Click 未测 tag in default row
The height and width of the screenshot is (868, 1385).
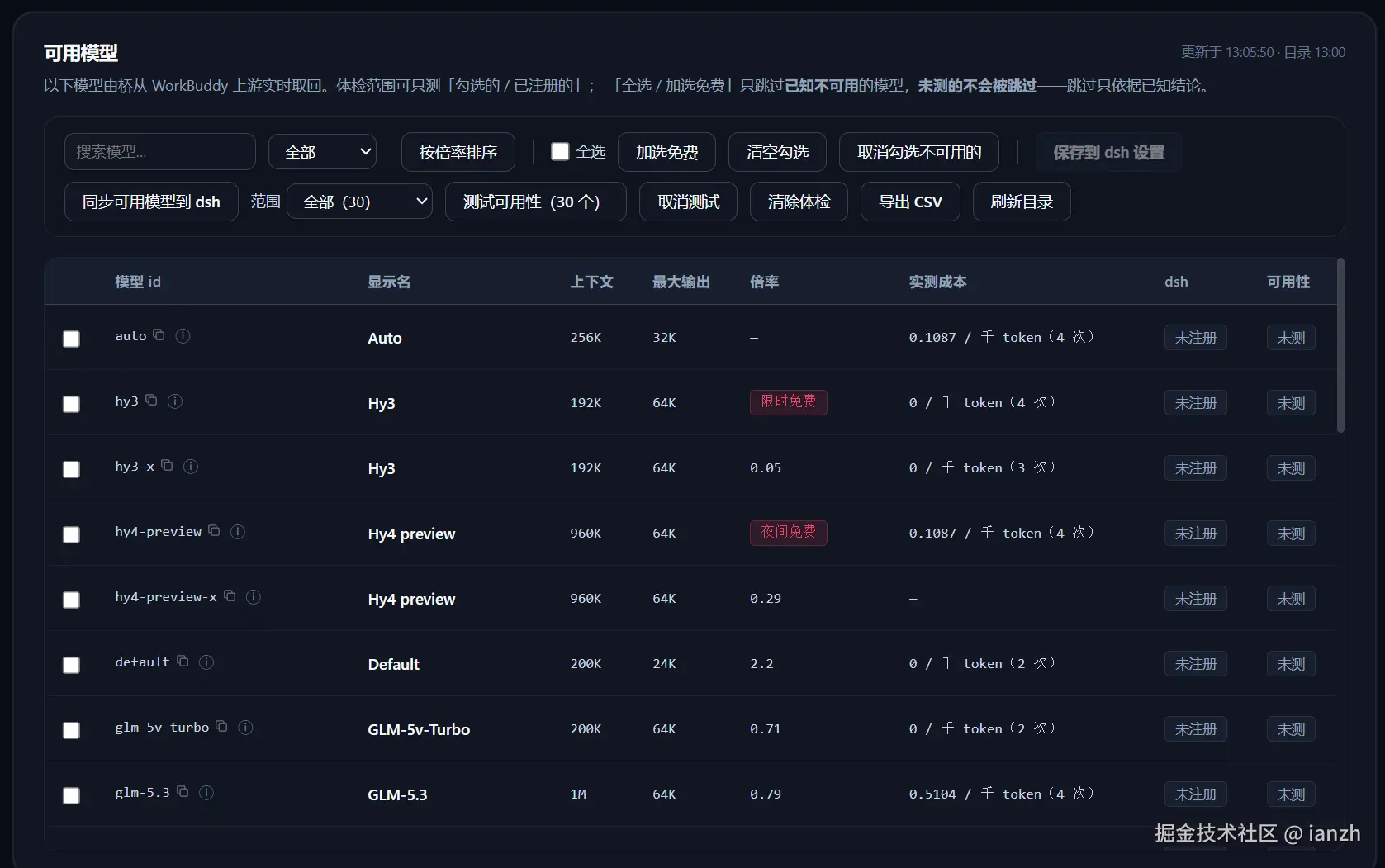(x=1291, y=664)
